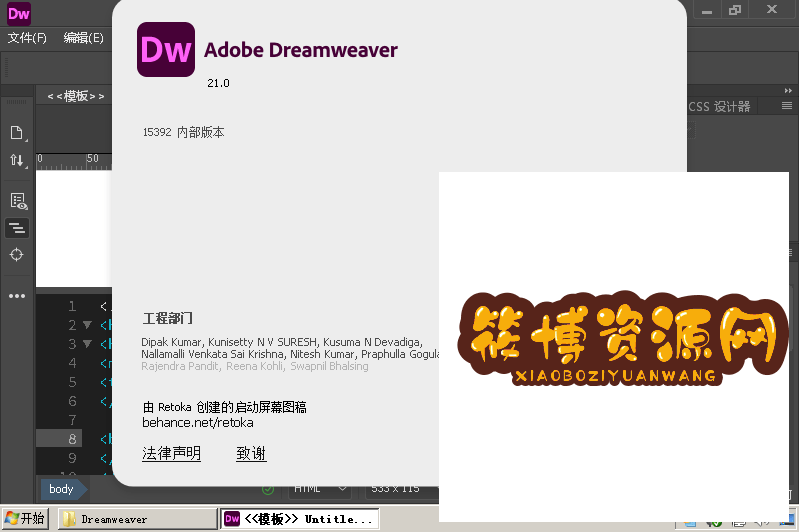Click the green check status icon
This screenshot has width=799, height=532.
pos(268,490)
